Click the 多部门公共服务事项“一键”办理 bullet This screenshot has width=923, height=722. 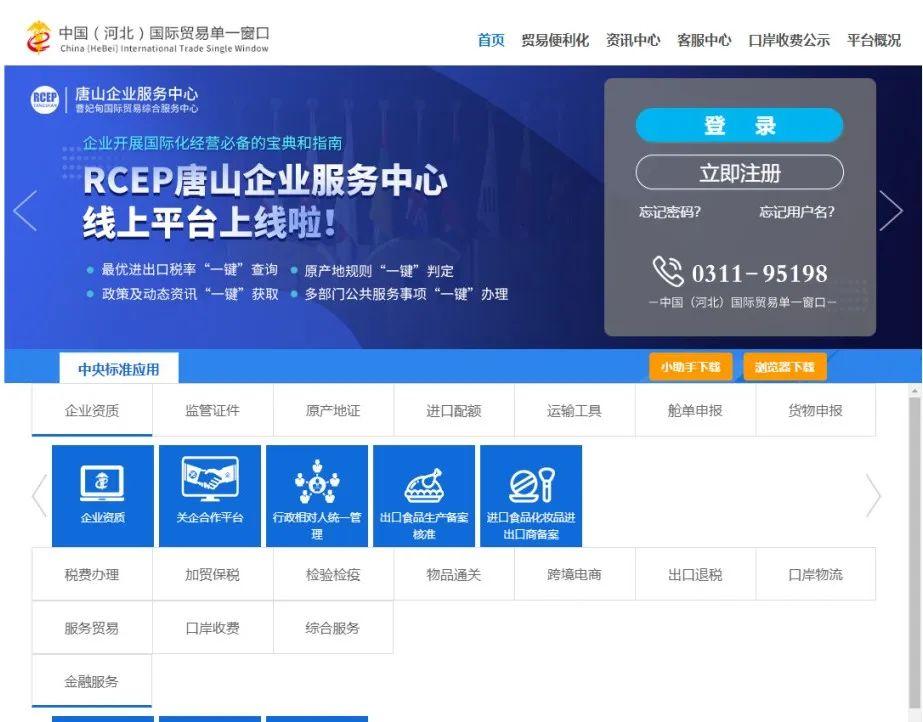(406, 294)
